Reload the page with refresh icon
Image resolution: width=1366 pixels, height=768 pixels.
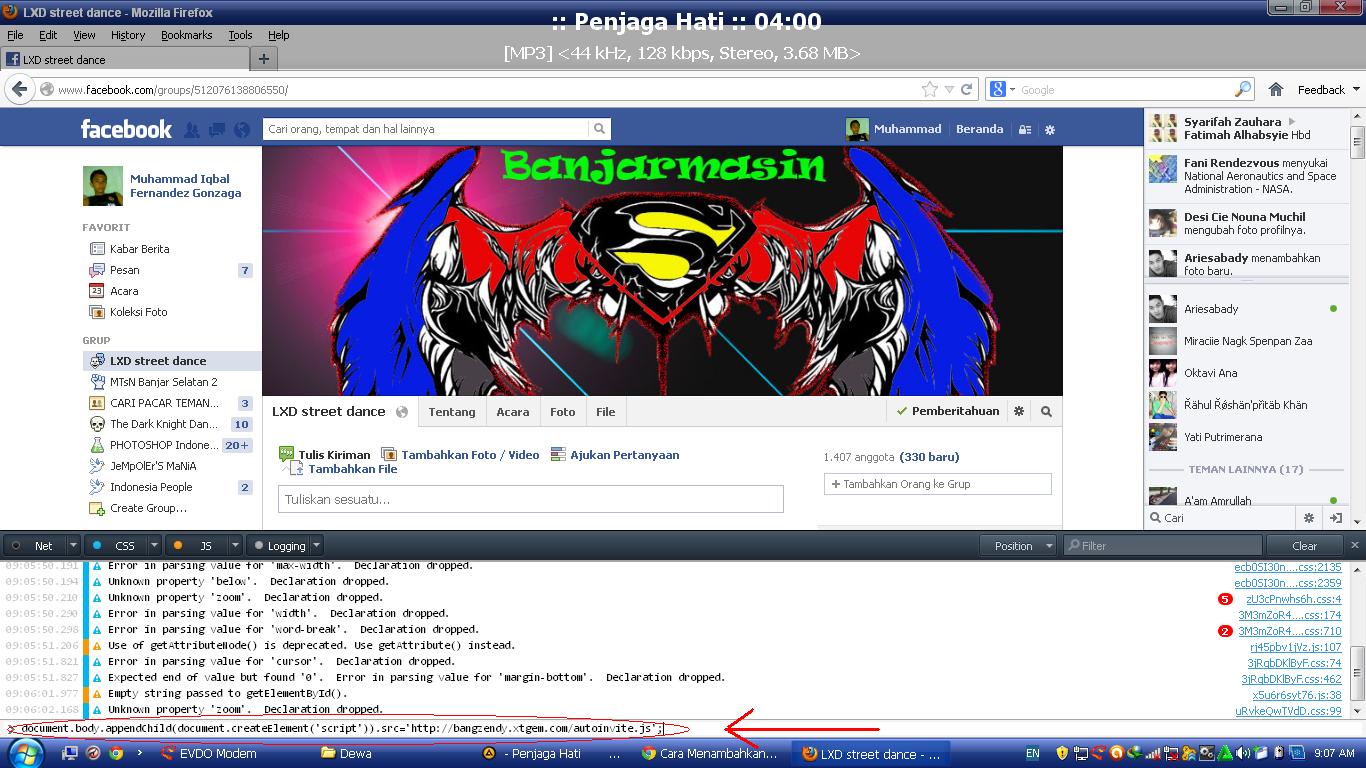tap(967, 89)
